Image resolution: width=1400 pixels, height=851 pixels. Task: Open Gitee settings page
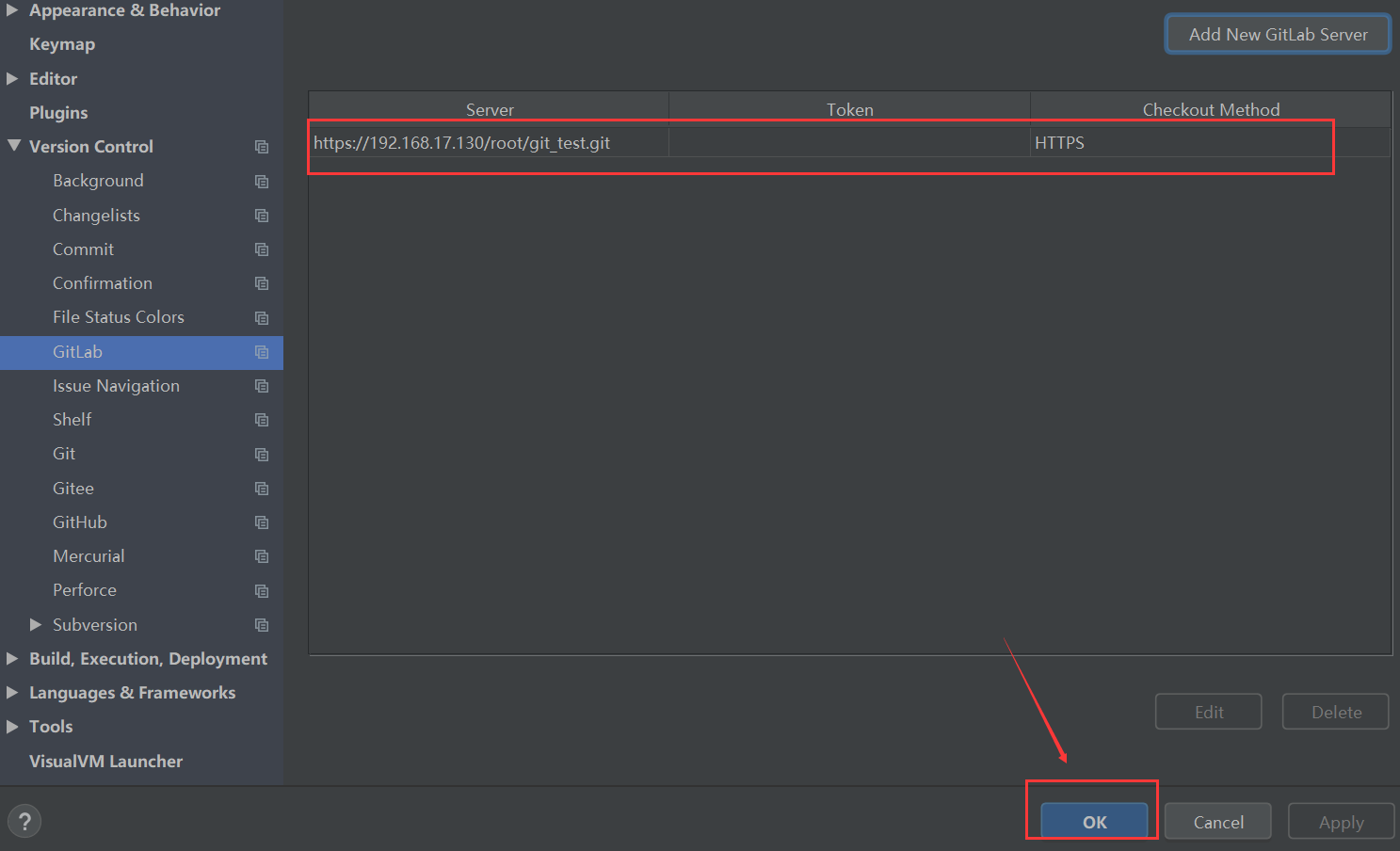point(73,489)
